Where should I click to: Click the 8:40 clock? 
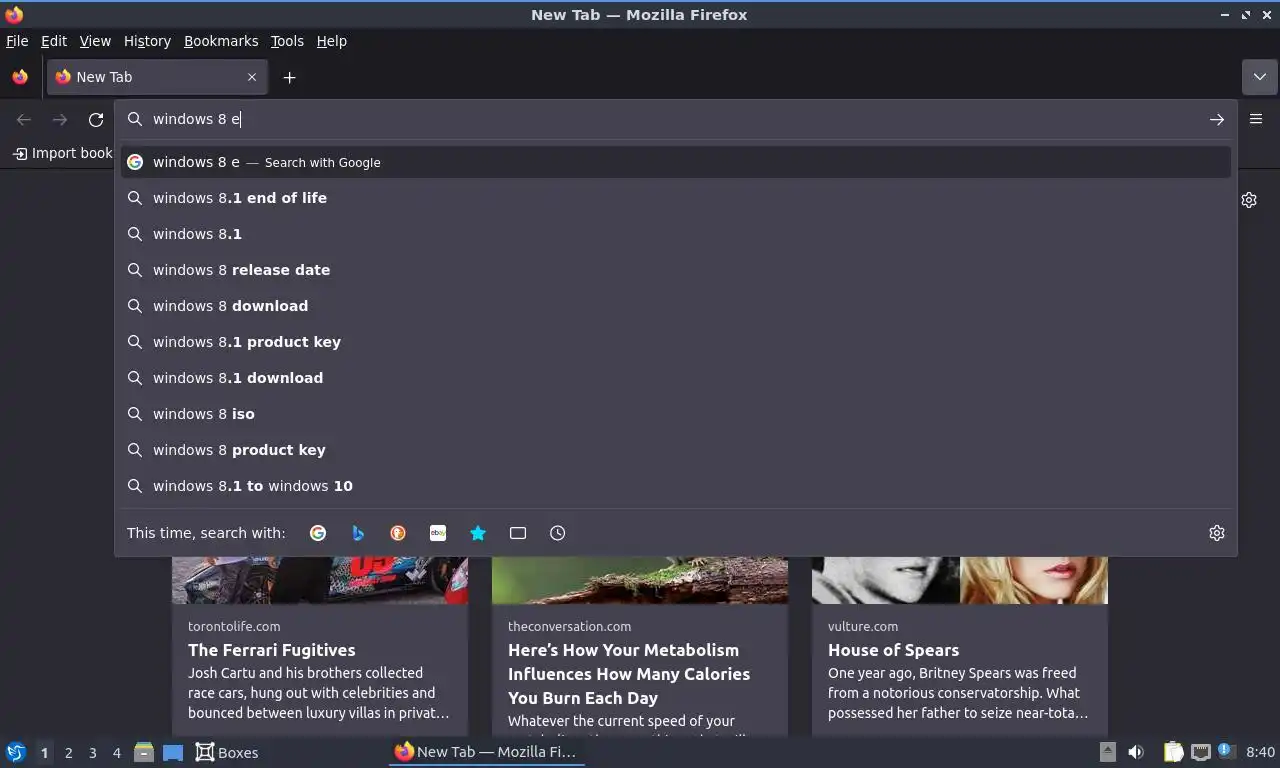(1260, 752)
